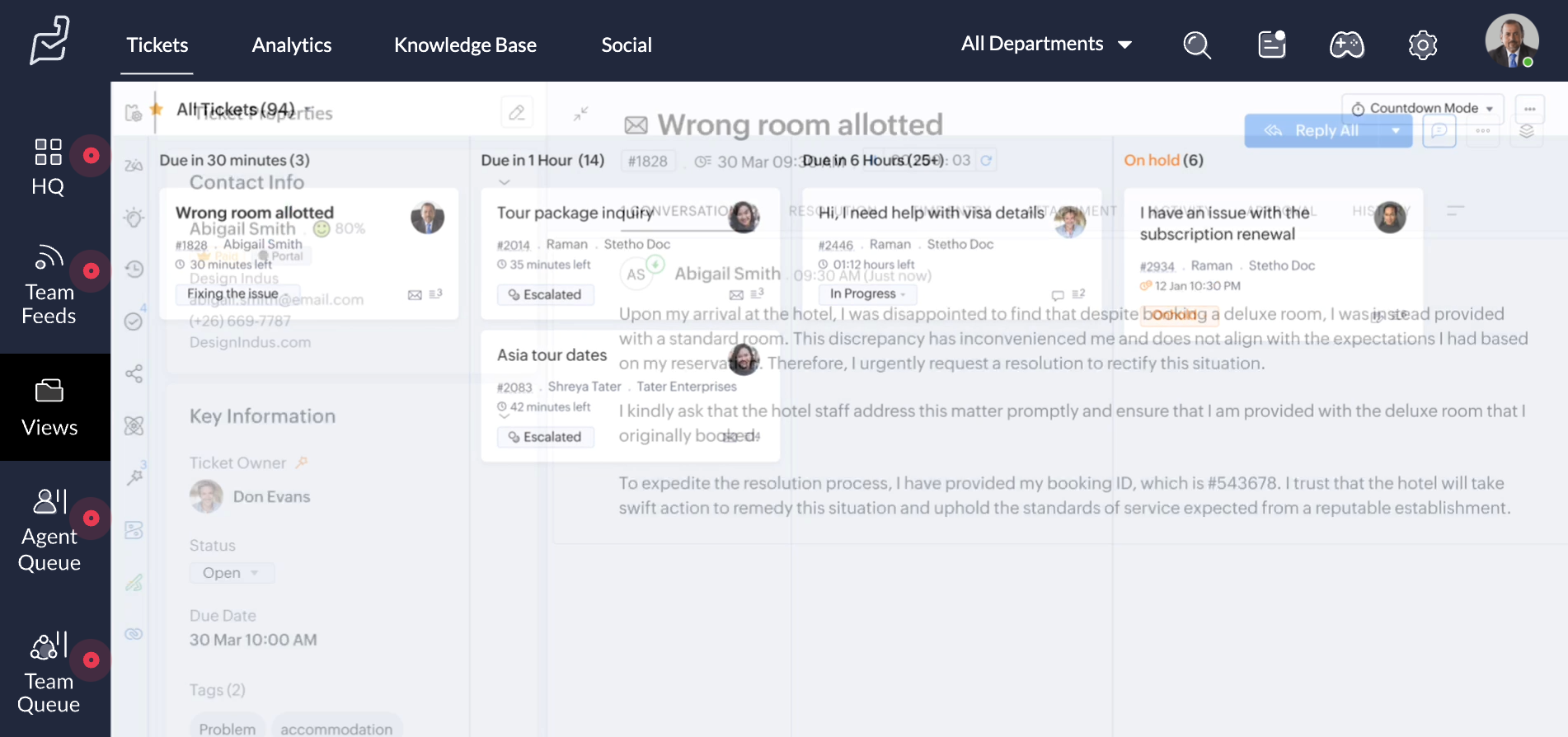Click the 'On hold (6)' column header
The width and height of the screenshot is (1568, 737).
(x=1164, y=160)
